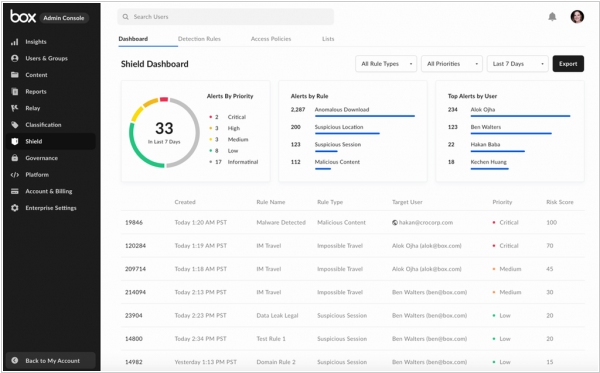
Task: Click alert ID 19846
Action: pyautogui.click(x=134, y=222)
